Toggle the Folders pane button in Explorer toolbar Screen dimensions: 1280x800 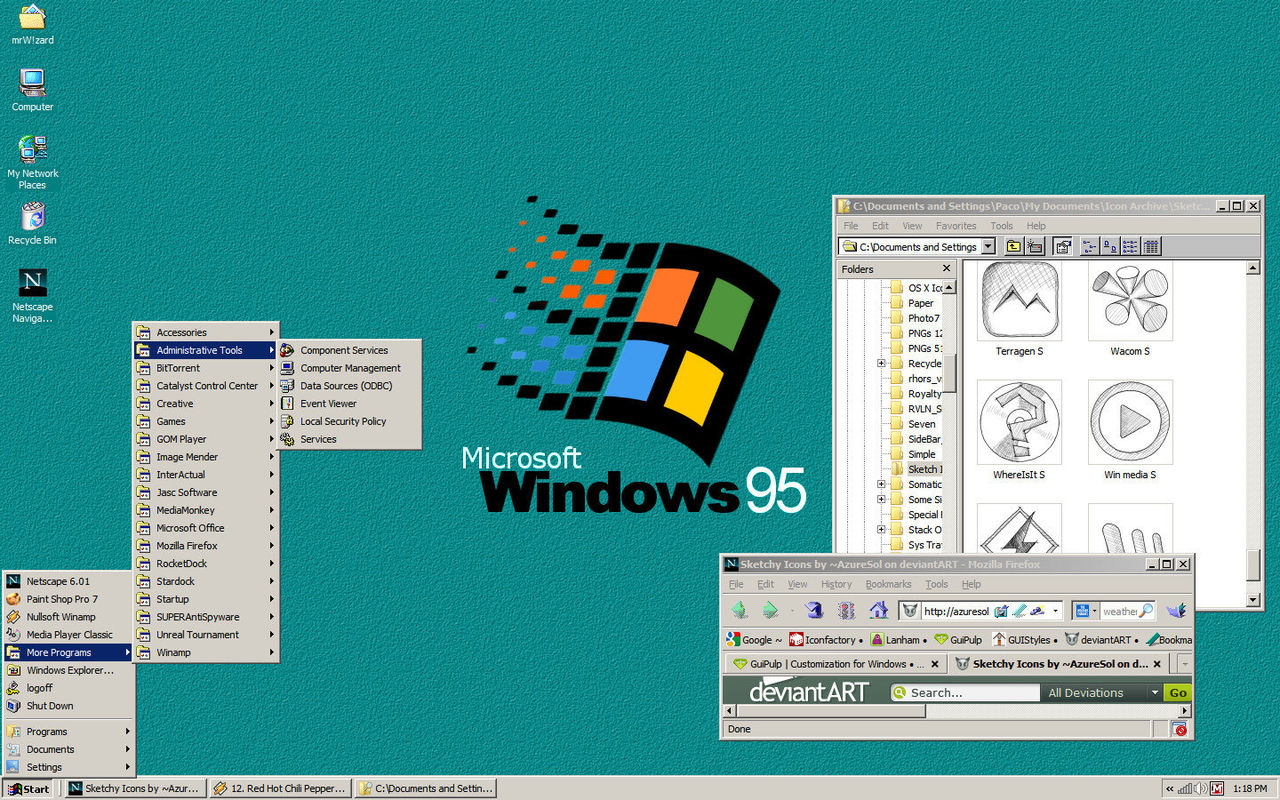(1063, 246)
